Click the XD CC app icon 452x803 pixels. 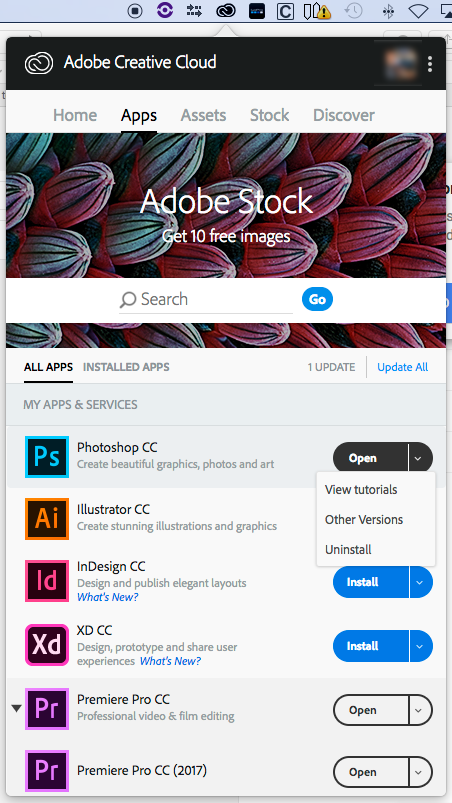pyautogui.click(x=47, y=645)
